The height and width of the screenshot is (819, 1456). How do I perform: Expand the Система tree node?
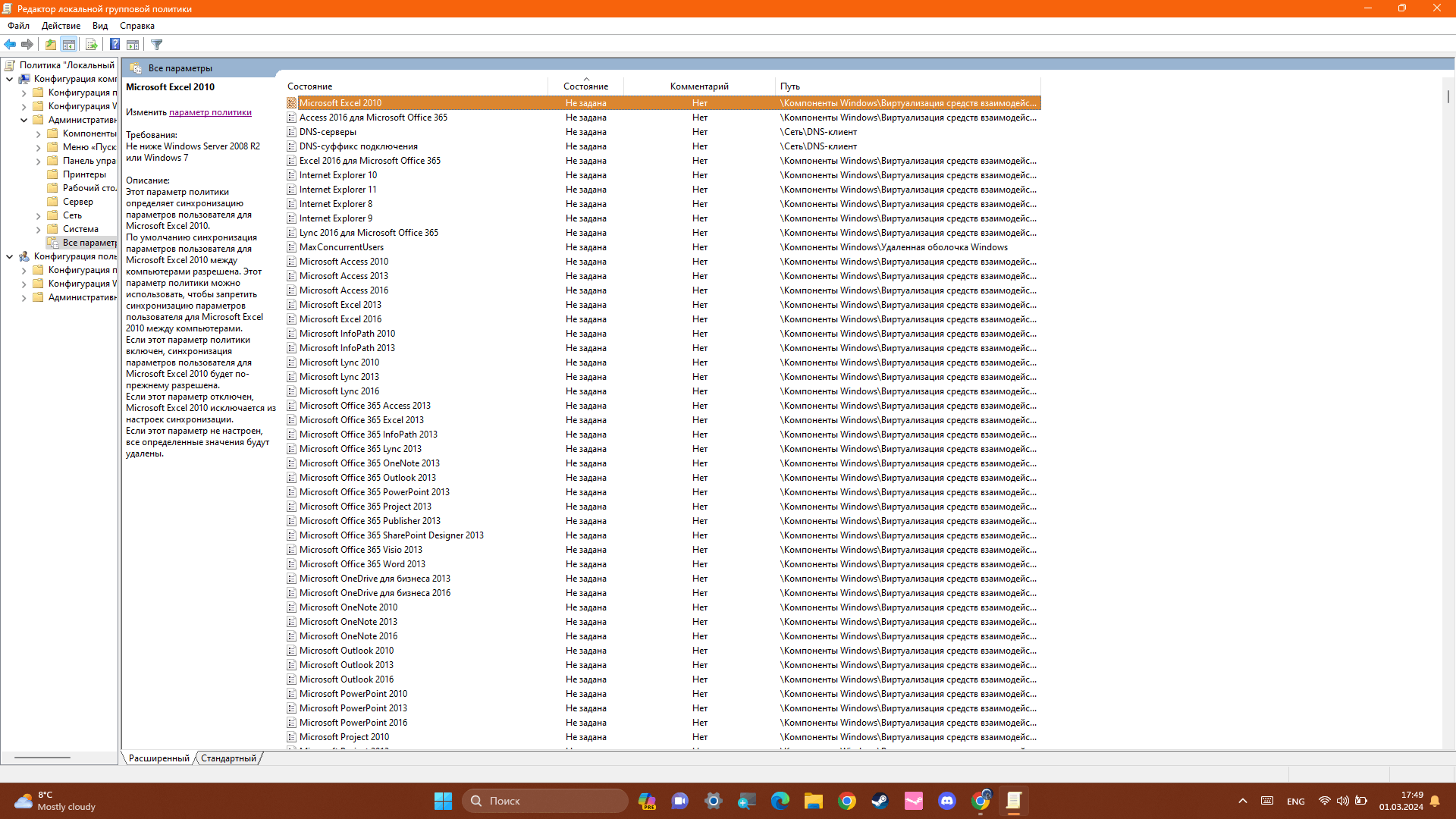38,229
